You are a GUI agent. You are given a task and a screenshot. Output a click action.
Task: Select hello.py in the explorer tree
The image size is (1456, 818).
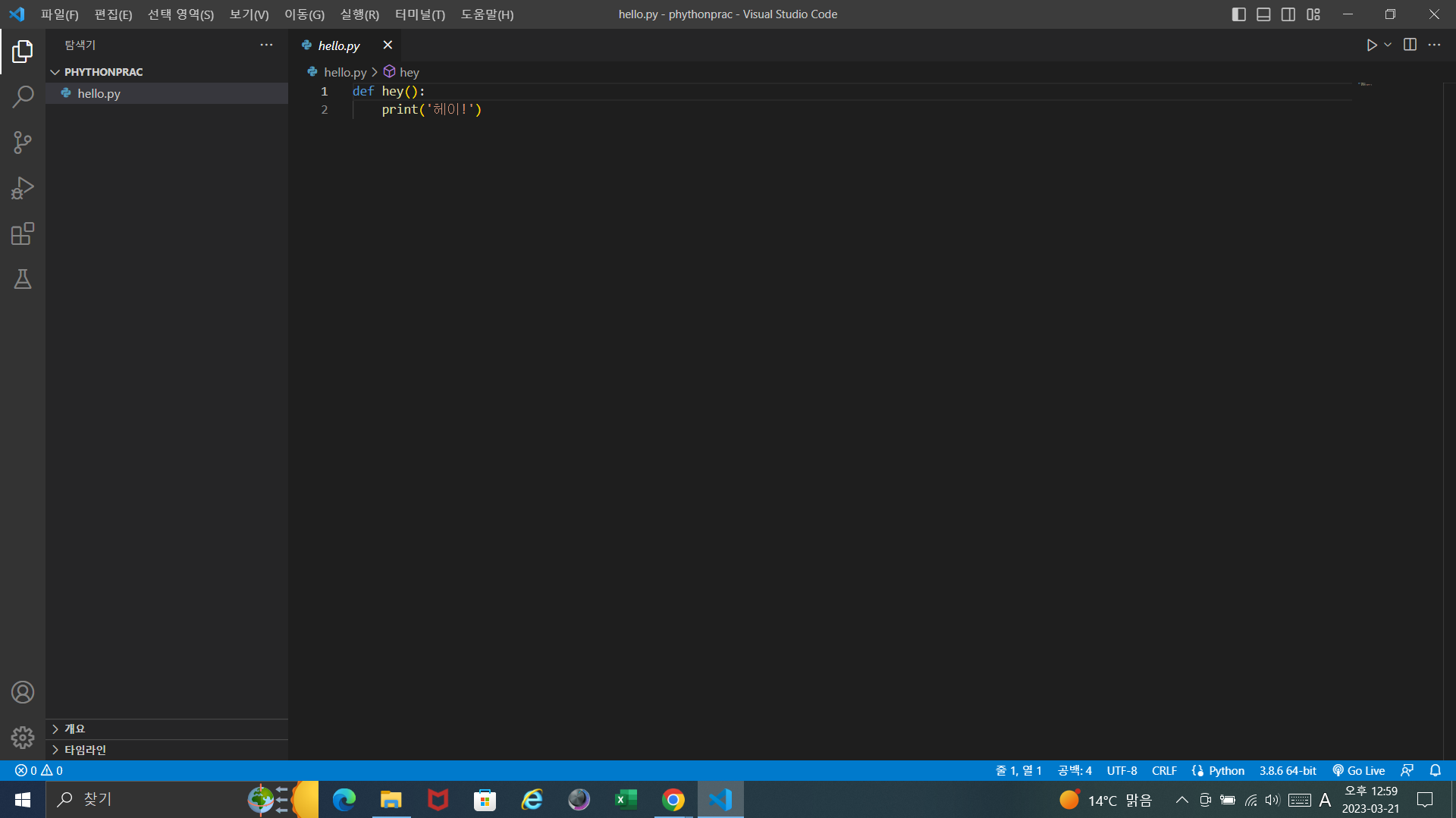point(167,93)
